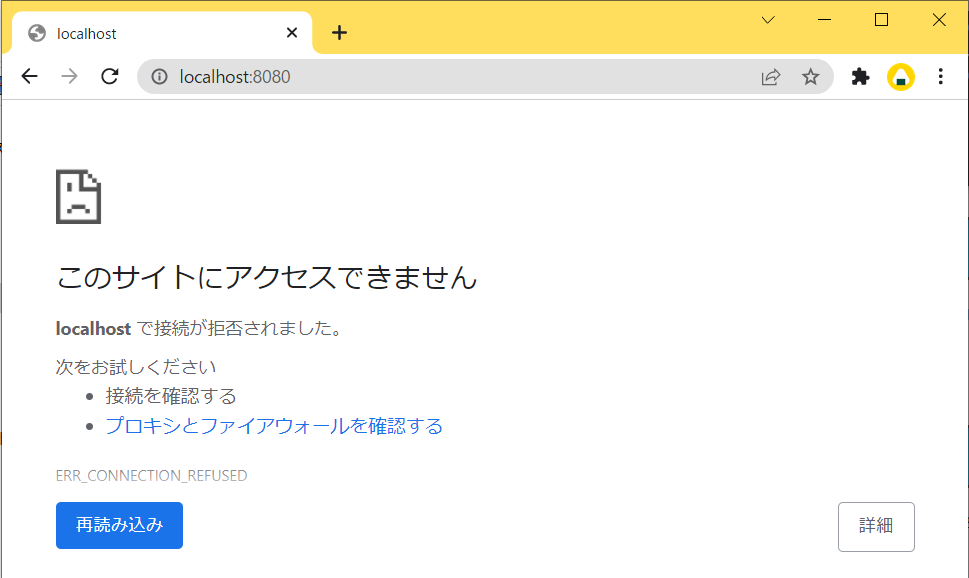Screen dimensions: 969x578
Task: Open the プロキシとファイアウォールを確認する link
Action: click(274, 426)
